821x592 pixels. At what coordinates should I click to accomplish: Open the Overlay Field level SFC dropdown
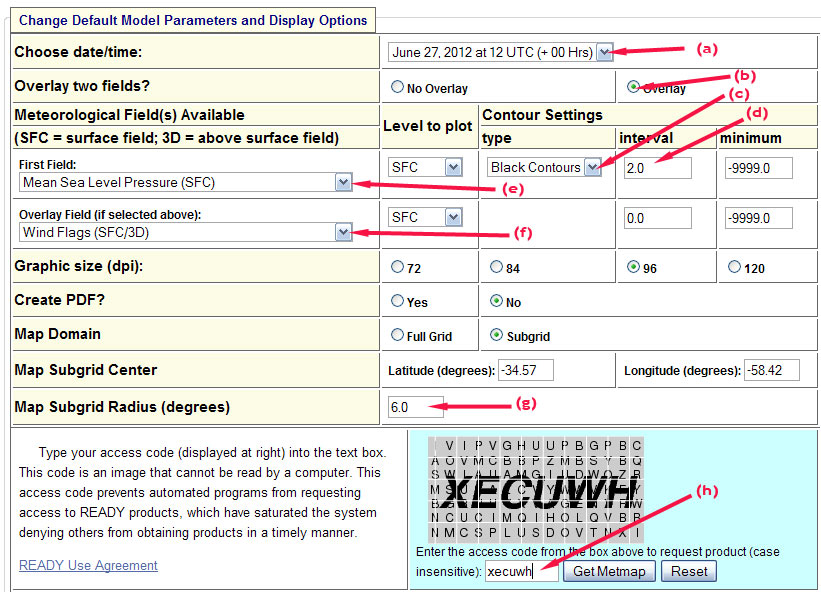coord(425,217)
